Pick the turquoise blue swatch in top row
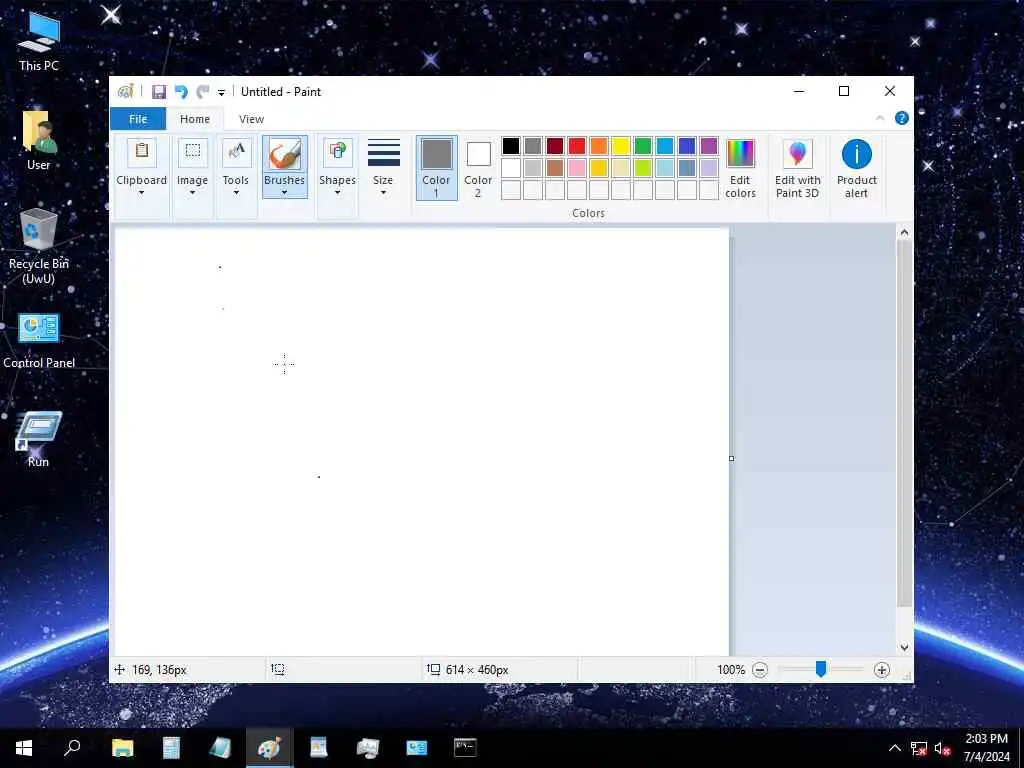 665,146
